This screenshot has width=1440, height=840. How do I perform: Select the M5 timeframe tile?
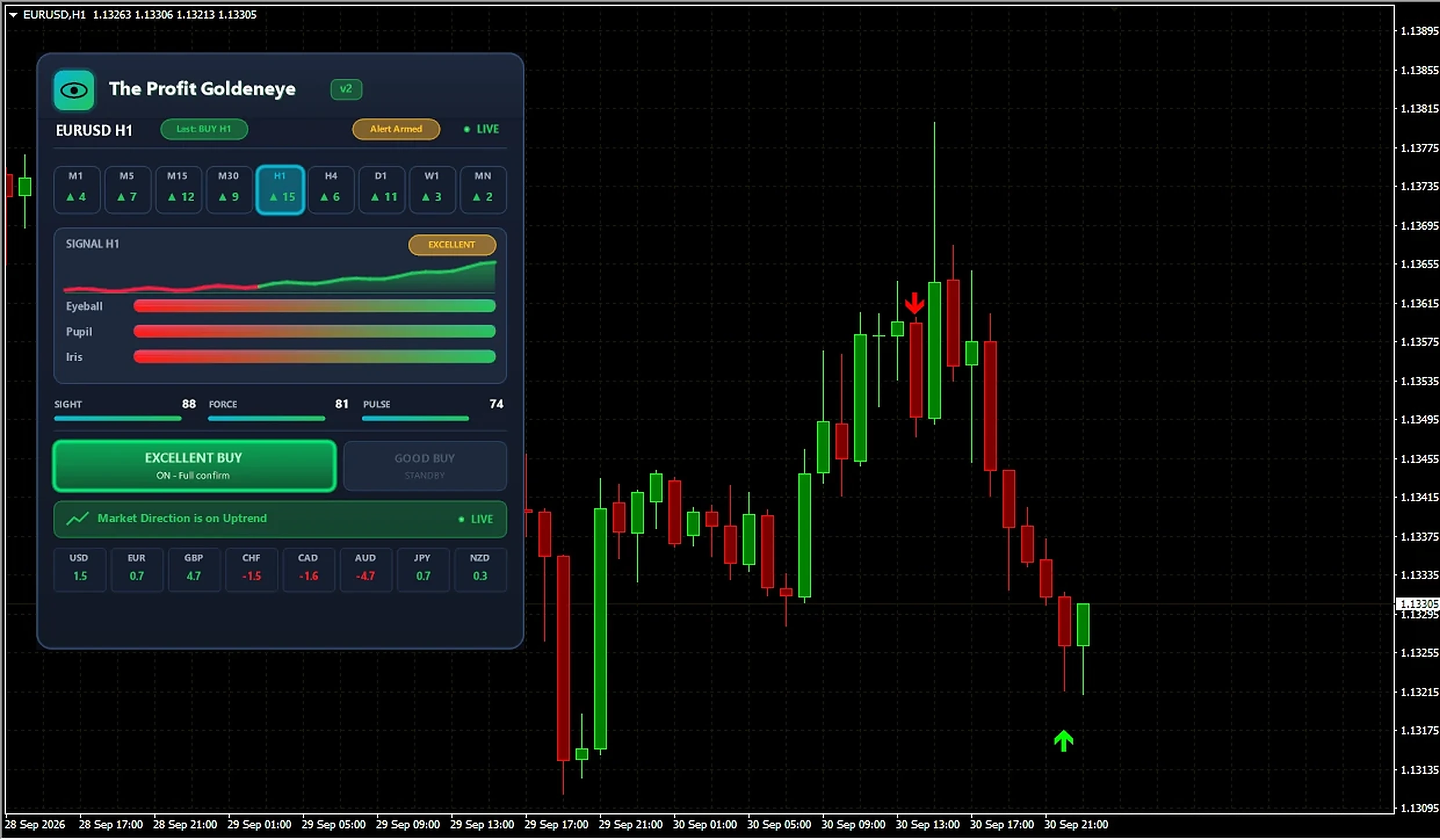(x=127, y=190)
